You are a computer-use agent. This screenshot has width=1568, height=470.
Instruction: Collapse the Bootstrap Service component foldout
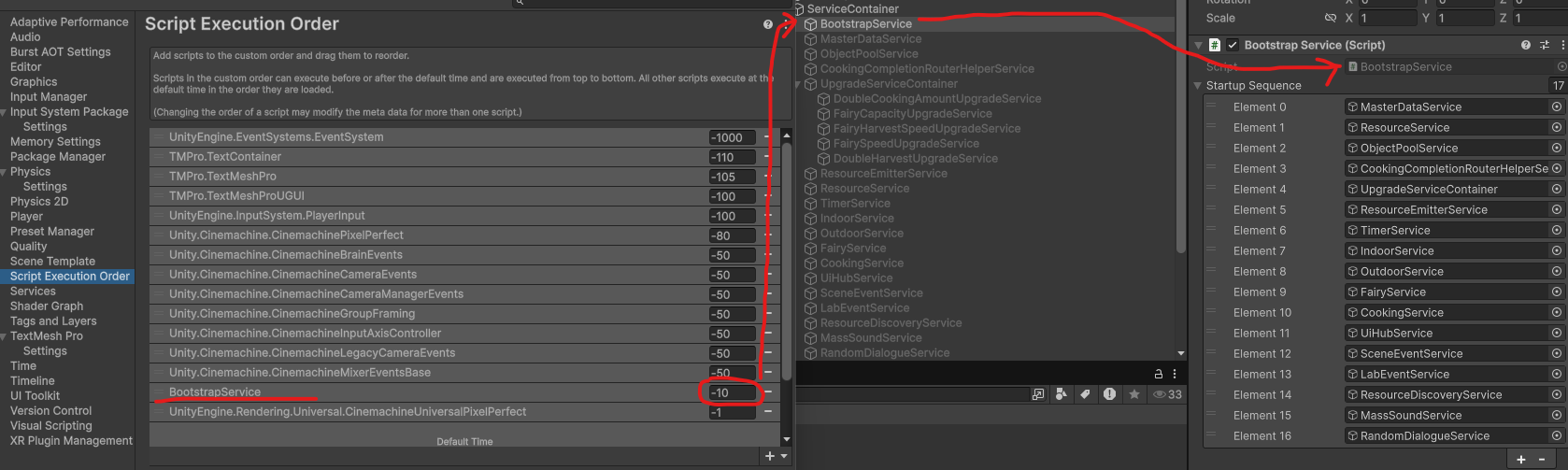[x=1199, y=45]
